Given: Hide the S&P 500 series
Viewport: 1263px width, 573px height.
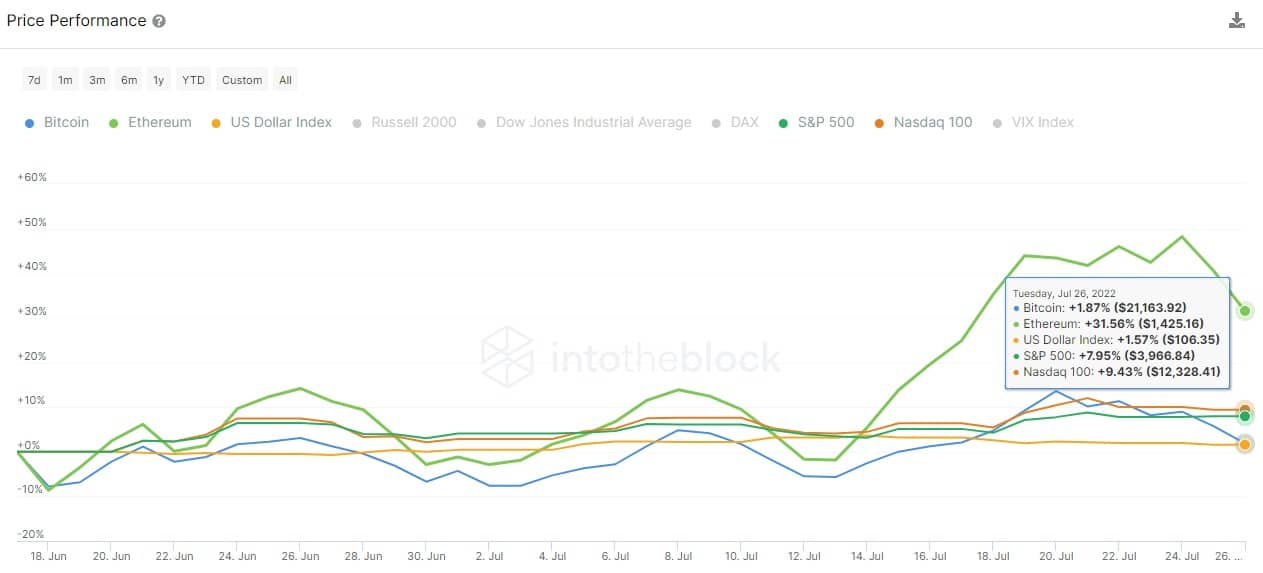Looking at the screenshot, I should (816, 122).
